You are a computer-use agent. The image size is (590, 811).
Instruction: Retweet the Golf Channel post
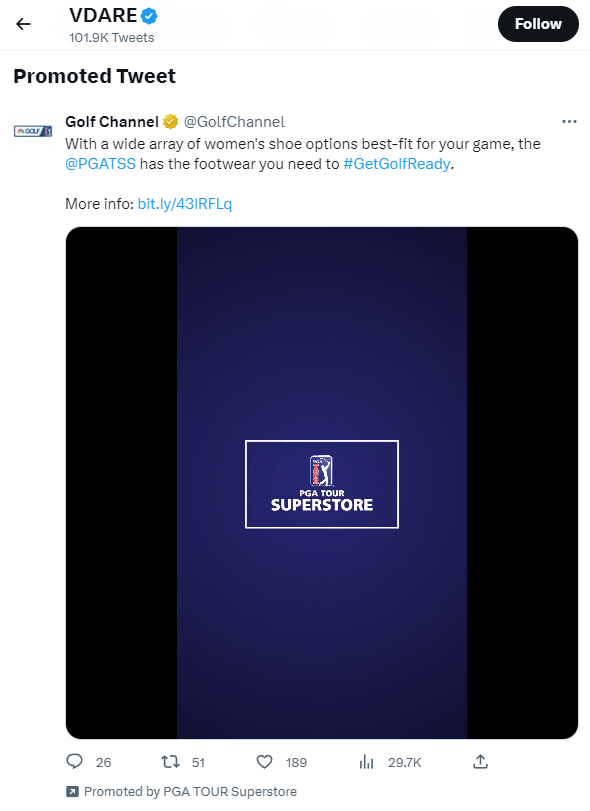coord(170,761)
